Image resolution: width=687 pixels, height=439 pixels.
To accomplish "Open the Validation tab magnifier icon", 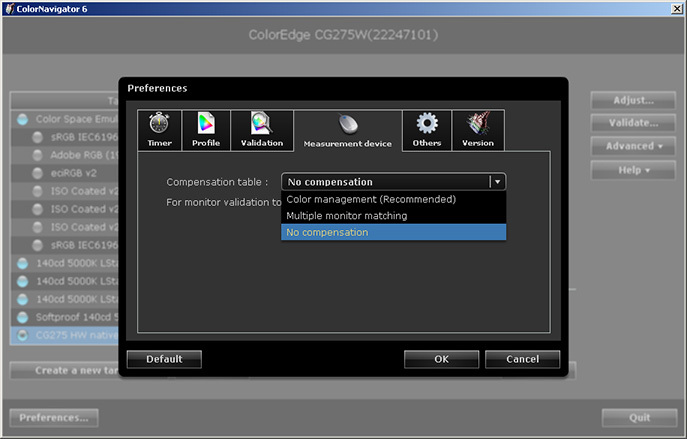I will pos(262,123).
